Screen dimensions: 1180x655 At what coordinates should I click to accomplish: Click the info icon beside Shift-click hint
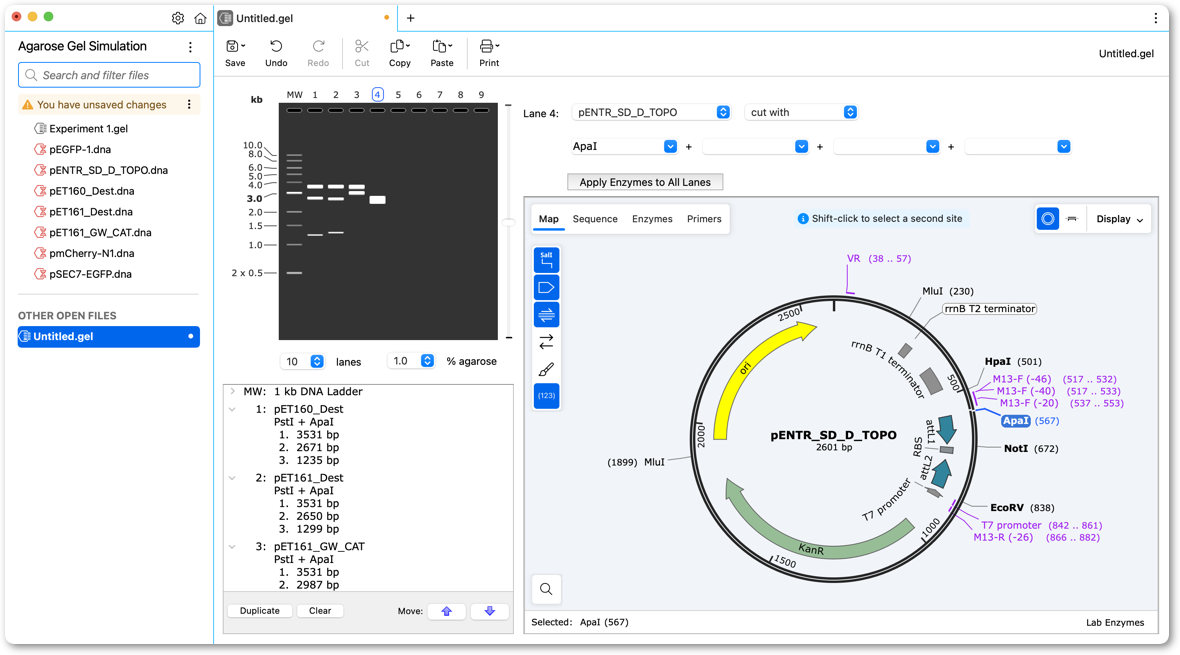pos(803,219)
